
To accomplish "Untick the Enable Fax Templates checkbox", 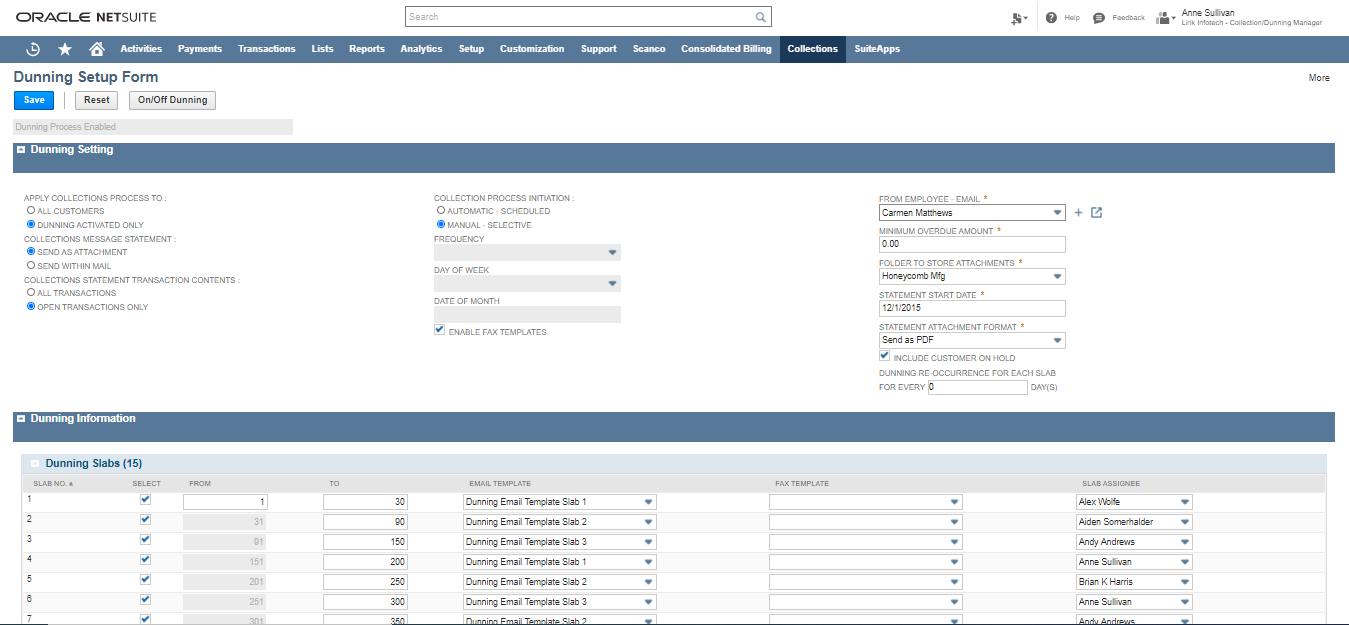I will click(440, 330).
